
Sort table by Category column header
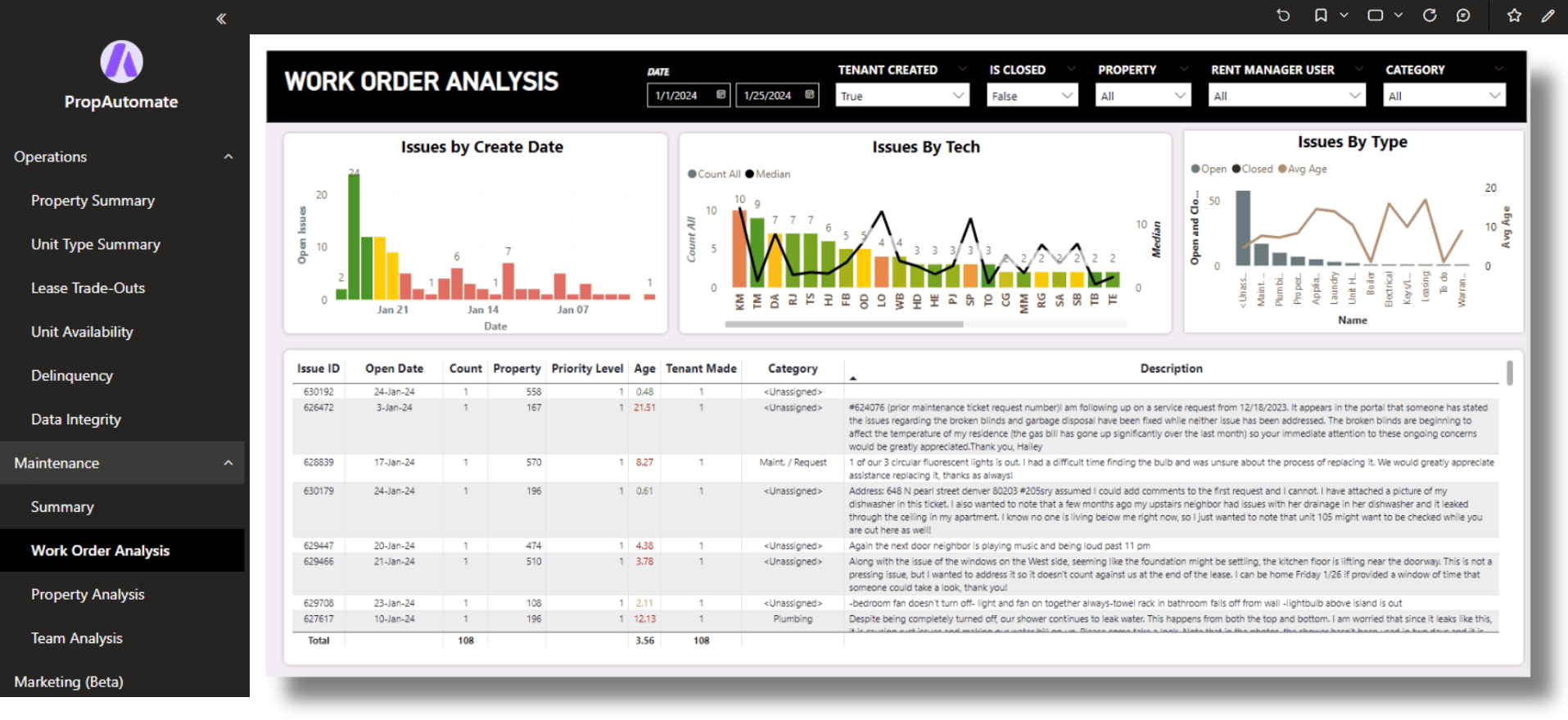(793, 369)
